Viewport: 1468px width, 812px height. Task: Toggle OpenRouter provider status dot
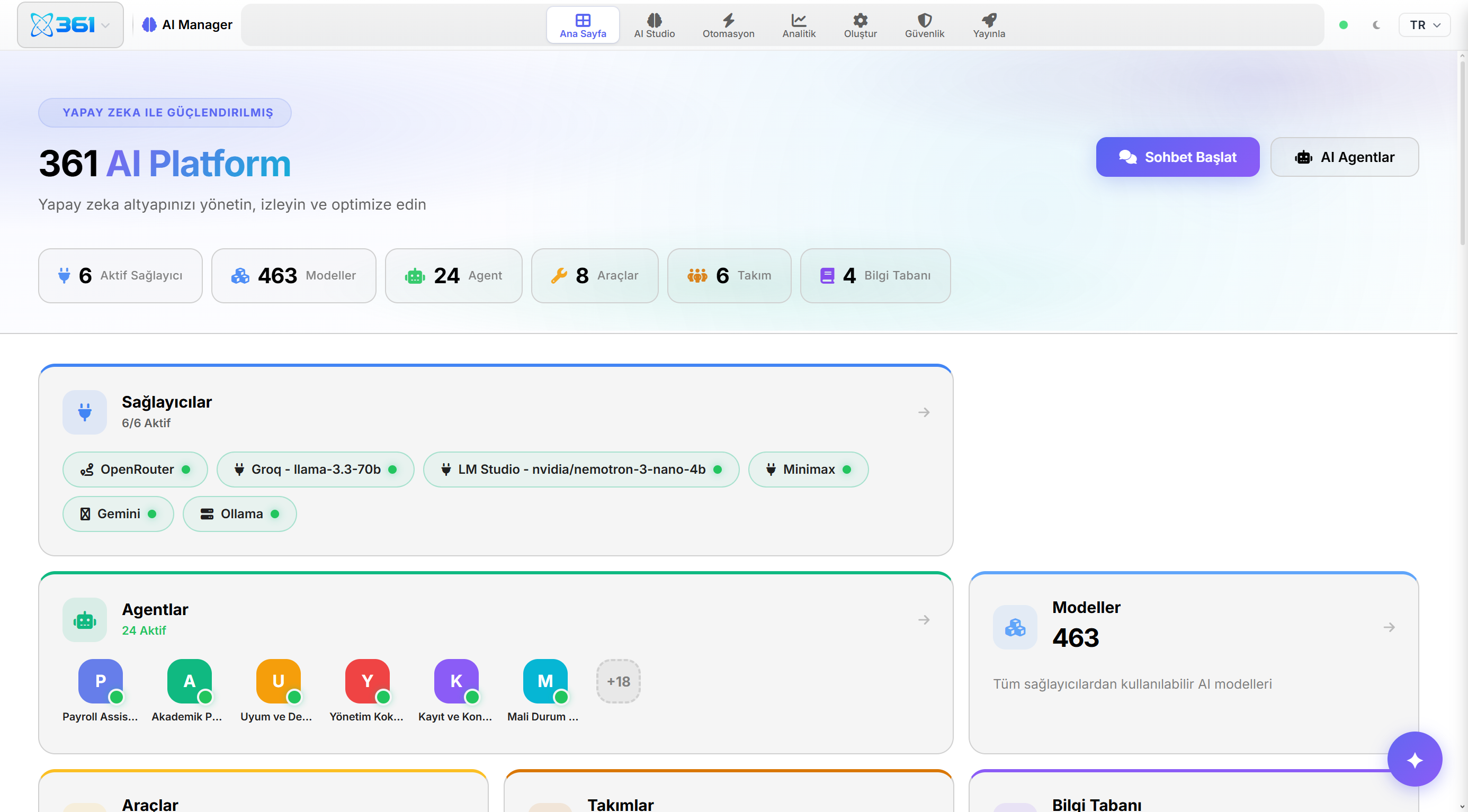point(187,469)
